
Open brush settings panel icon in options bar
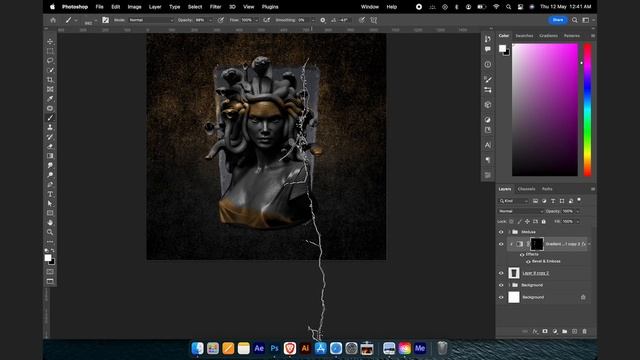[105, 20]
